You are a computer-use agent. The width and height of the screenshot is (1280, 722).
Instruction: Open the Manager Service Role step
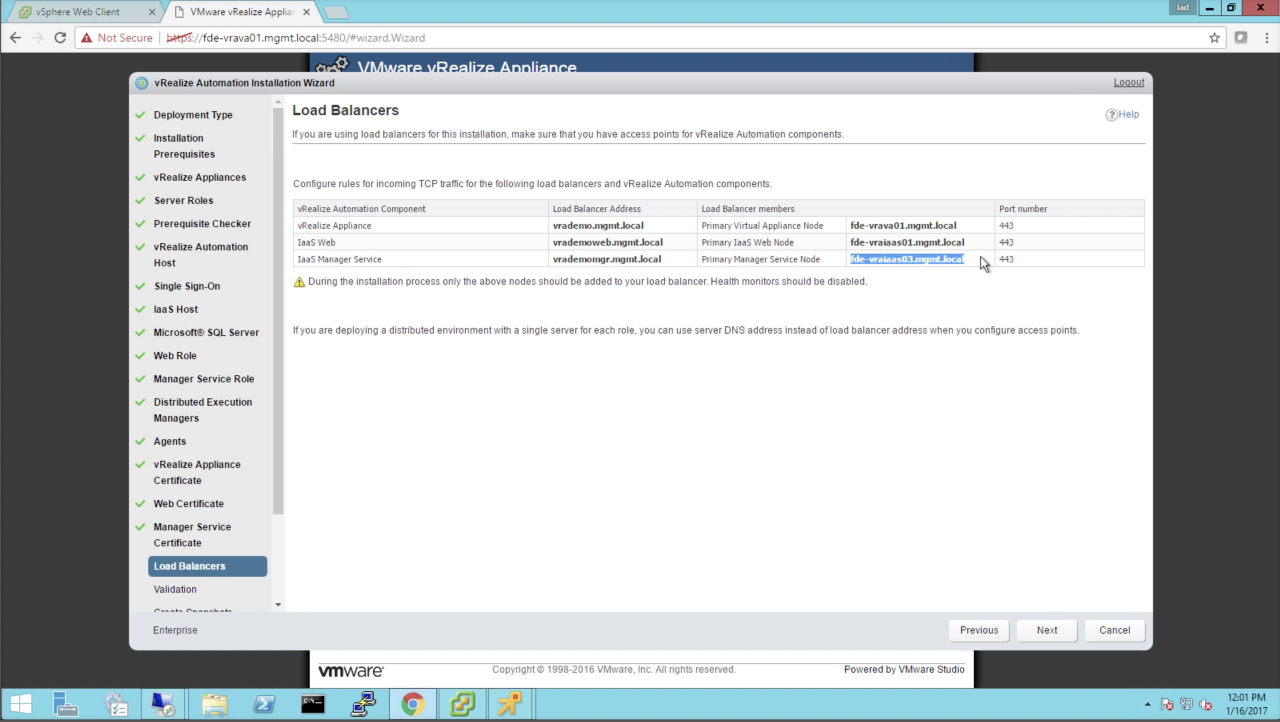tap(204, 379)
